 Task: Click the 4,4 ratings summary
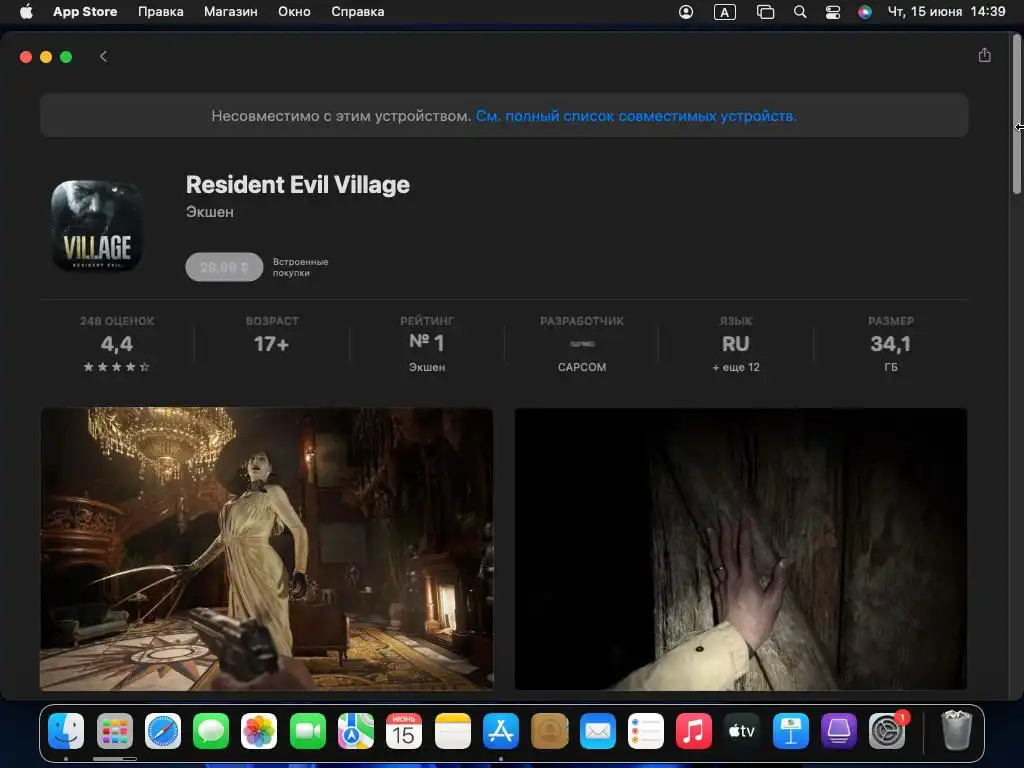[117, 344]
